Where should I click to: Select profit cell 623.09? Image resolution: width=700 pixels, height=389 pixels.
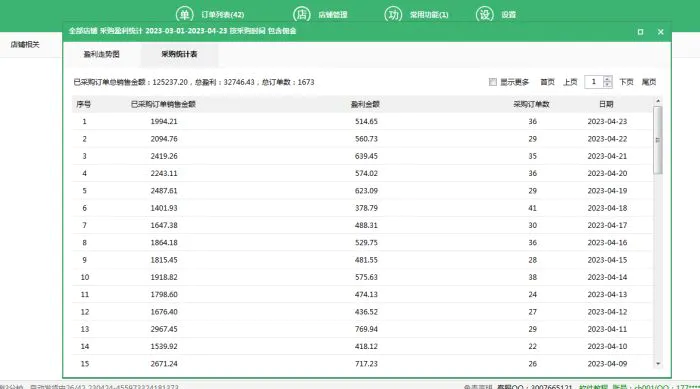coord(367,191)
